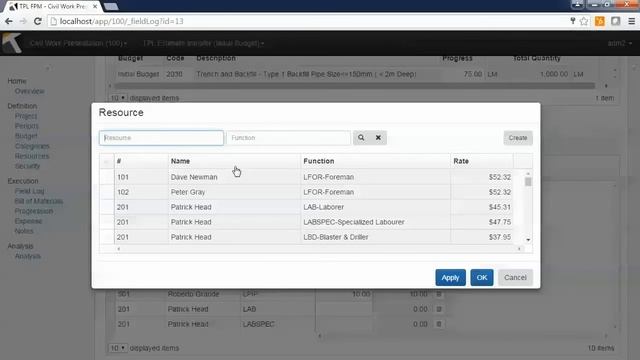Open Expense in the sidebar
Viewport: 640px width, 360px height.
(x=28, y=221)
